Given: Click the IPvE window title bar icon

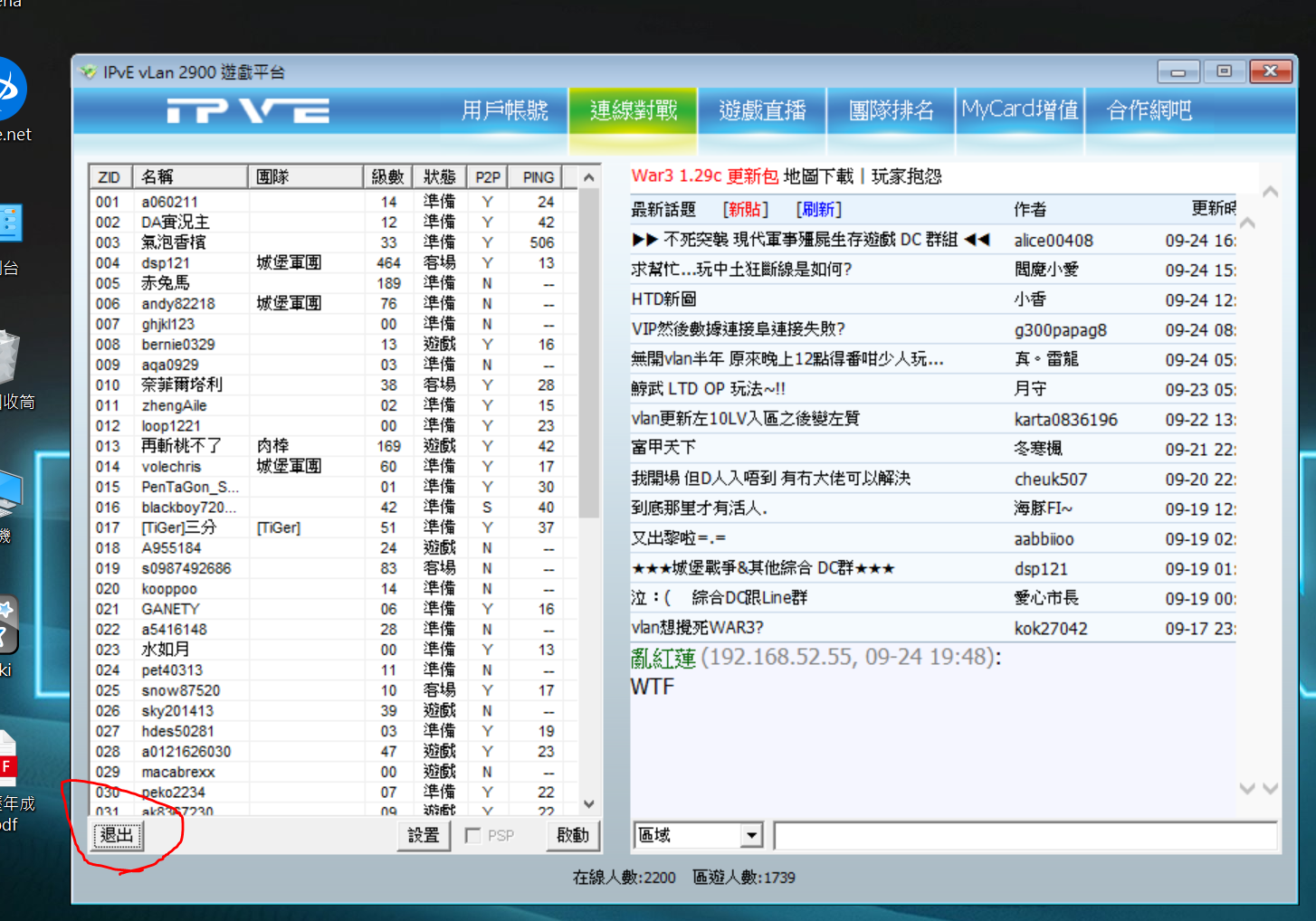Looking at the screenshot, I should [x=88, y=72].
